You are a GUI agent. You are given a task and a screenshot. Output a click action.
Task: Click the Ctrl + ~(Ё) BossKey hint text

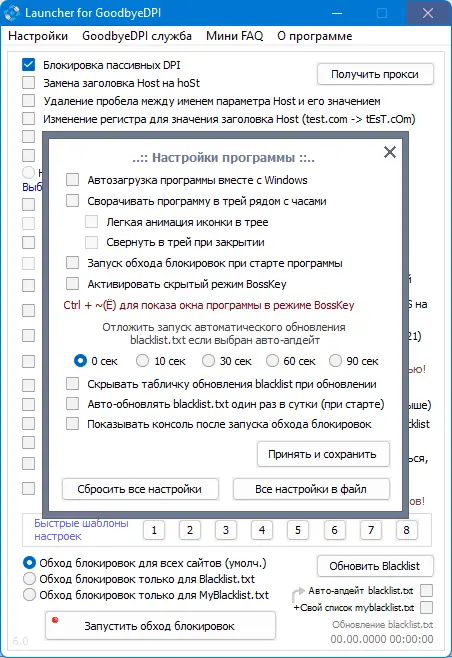pos(209,305)
